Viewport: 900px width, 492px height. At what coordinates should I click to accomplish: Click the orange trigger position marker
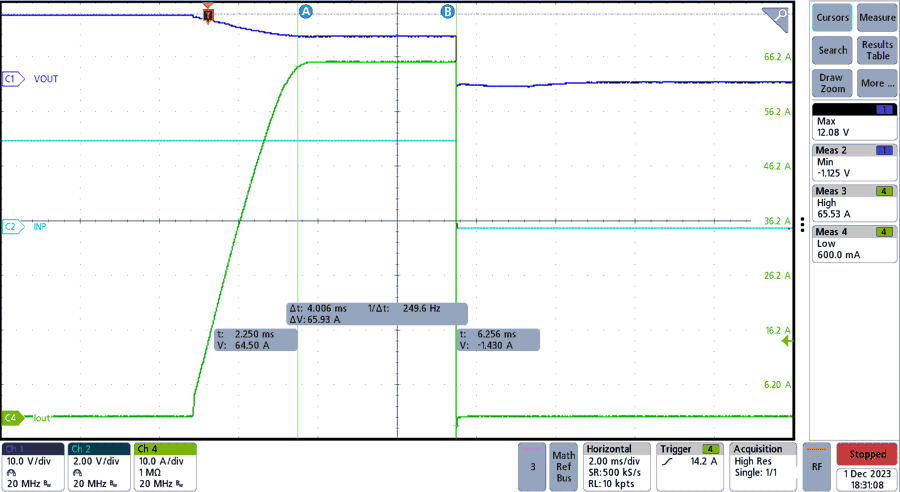[208, 14]
